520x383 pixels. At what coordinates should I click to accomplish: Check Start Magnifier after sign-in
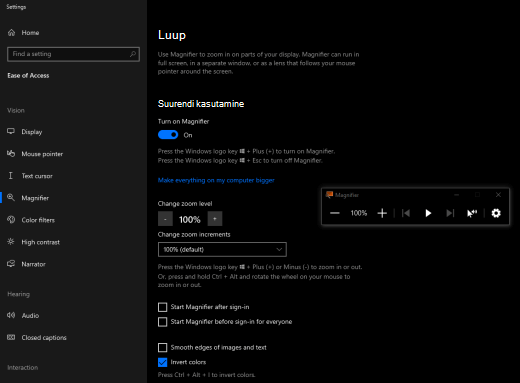tap(162, 307)
